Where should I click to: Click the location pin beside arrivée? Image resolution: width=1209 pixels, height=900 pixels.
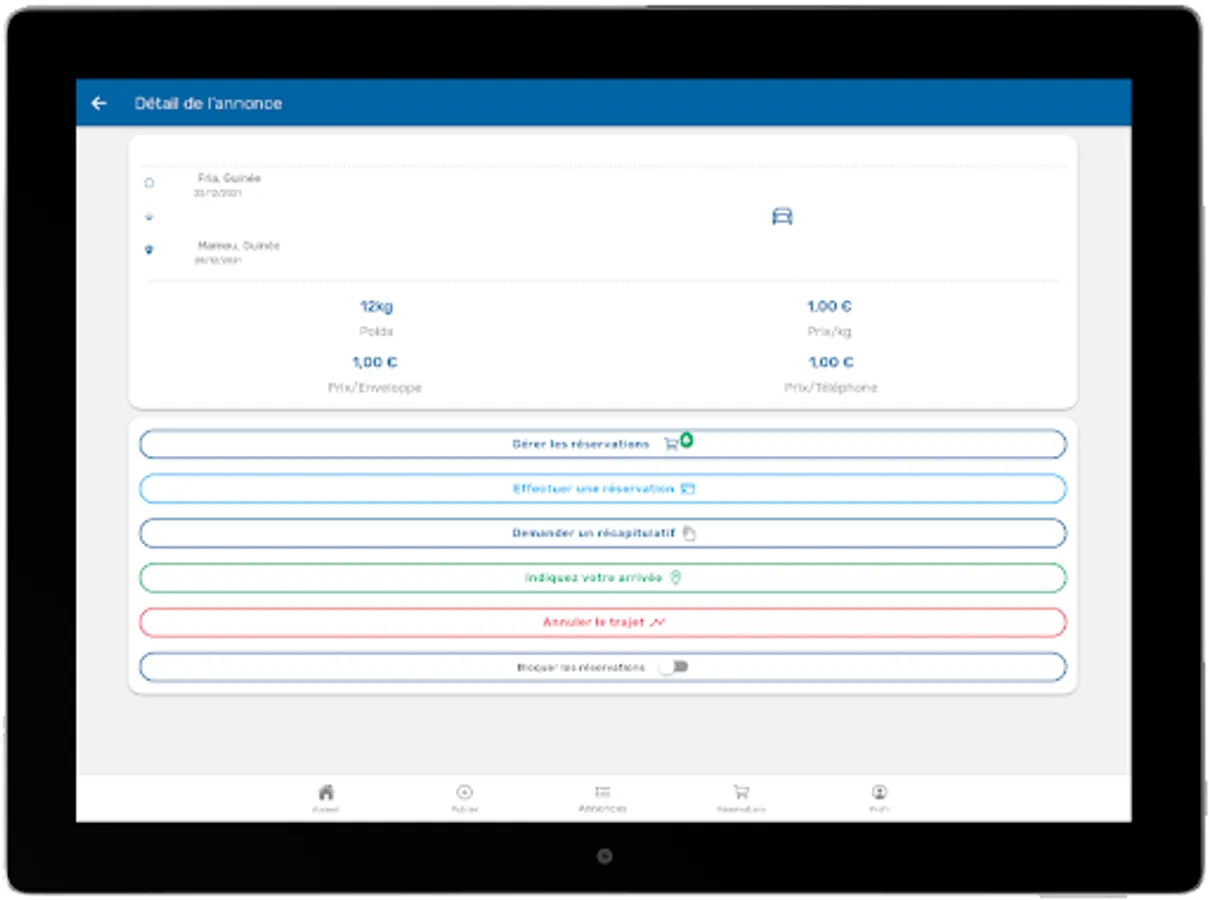click(x=675, y=578)
